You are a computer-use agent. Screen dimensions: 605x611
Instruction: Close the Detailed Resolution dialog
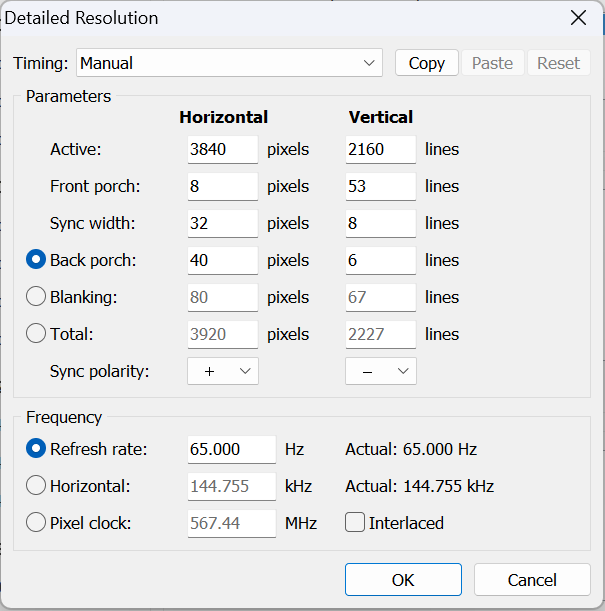(578, 18)
